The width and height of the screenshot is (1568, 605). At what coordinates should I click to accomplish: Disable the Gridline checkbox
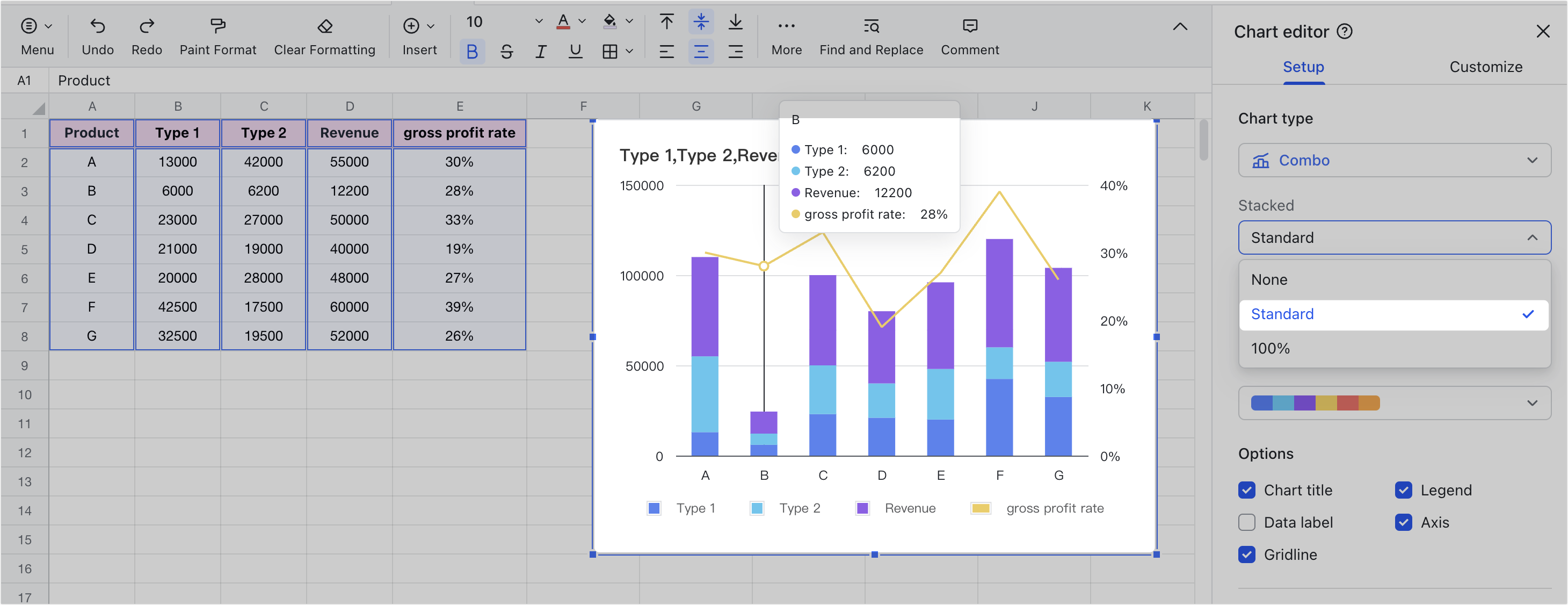[1246, 554]
